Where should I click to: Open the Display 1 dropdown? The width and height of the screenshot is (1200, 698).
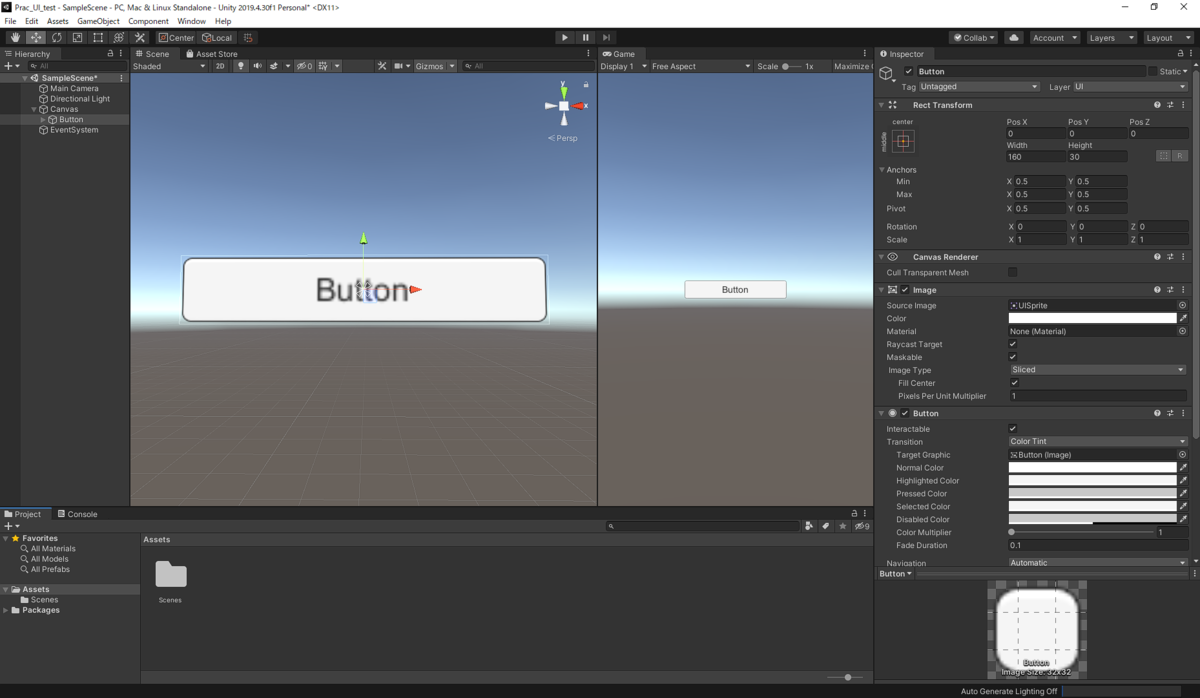click(622, 66)
